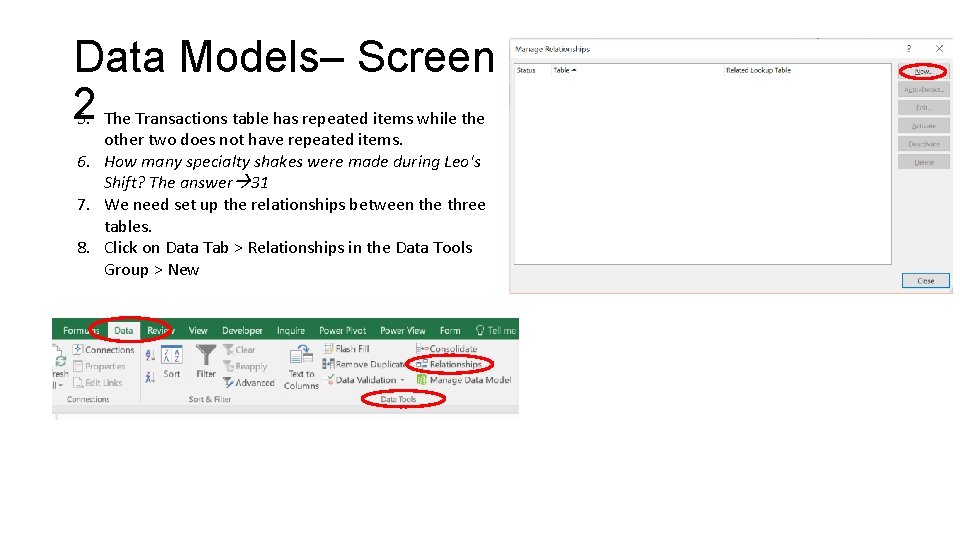Click the Connections button in ribbon
960x540 pixels.
103,350
